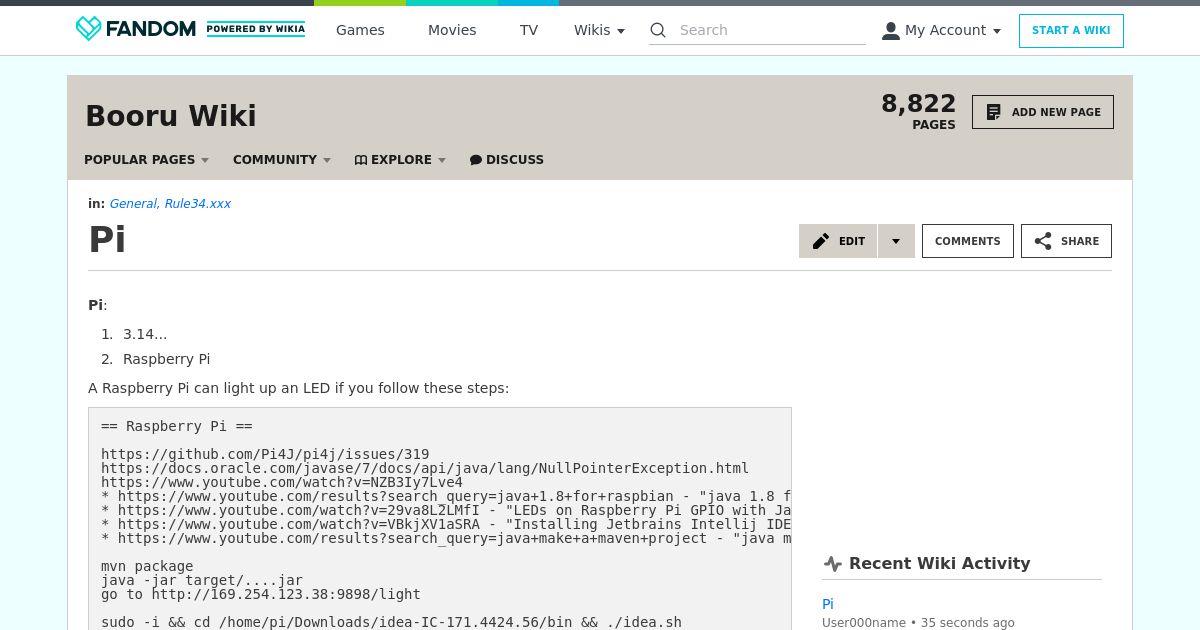Click the 'sudo -i && cd' idea.sh command line
This screenshot has width=1200, height=630.
coord(391,622)
